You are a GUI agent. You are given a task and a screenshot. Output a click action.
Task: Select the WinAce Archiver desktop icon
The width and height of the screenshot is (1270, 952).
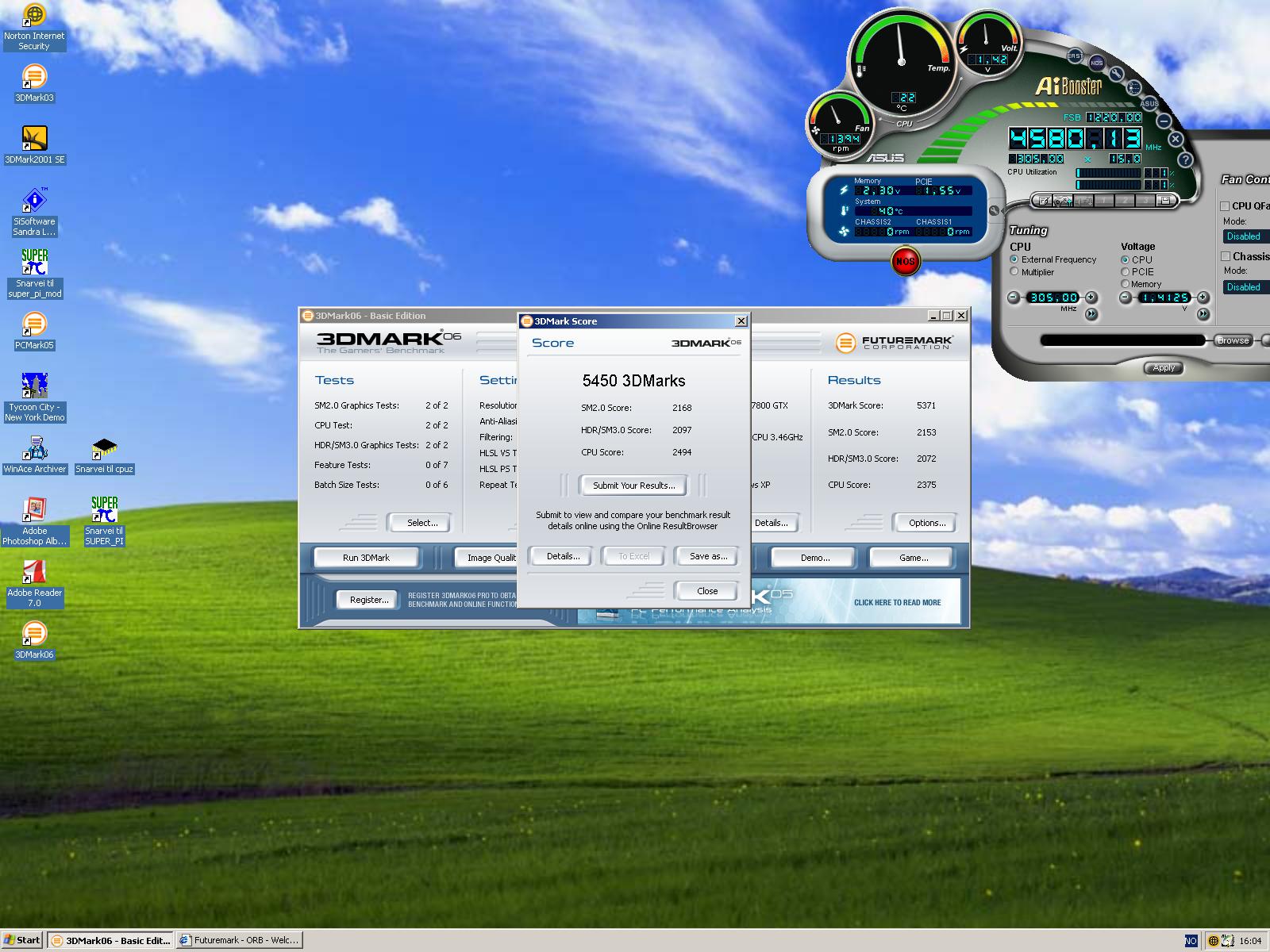click(x=34, y=455)
